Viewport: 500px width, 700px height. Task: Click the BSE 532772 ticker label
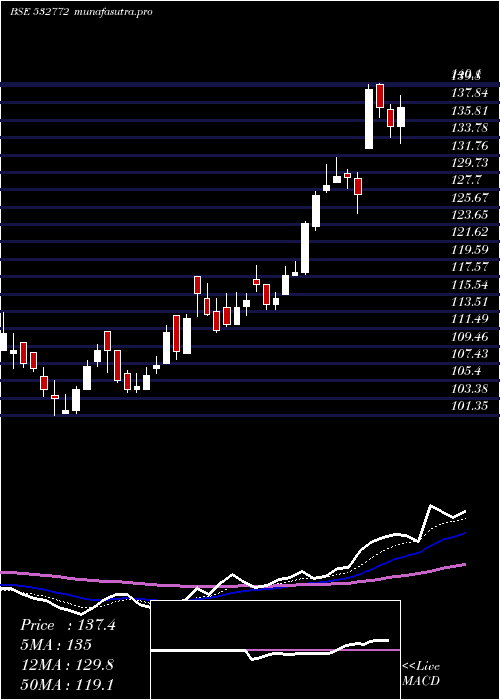[x=39, y=12]
